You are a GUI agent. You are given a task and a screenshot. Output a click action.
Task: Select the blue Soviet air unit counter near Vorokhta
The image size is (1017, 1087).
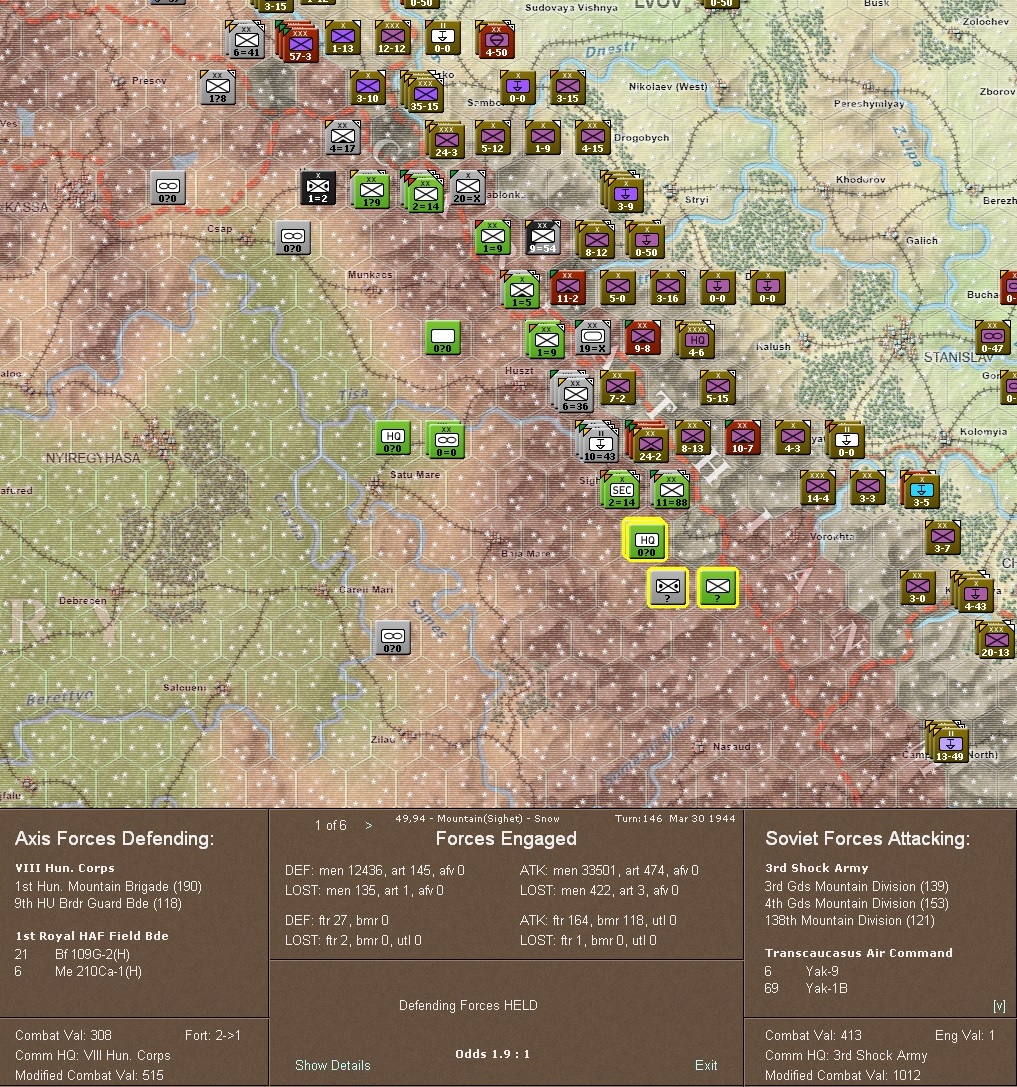point(921,489)
